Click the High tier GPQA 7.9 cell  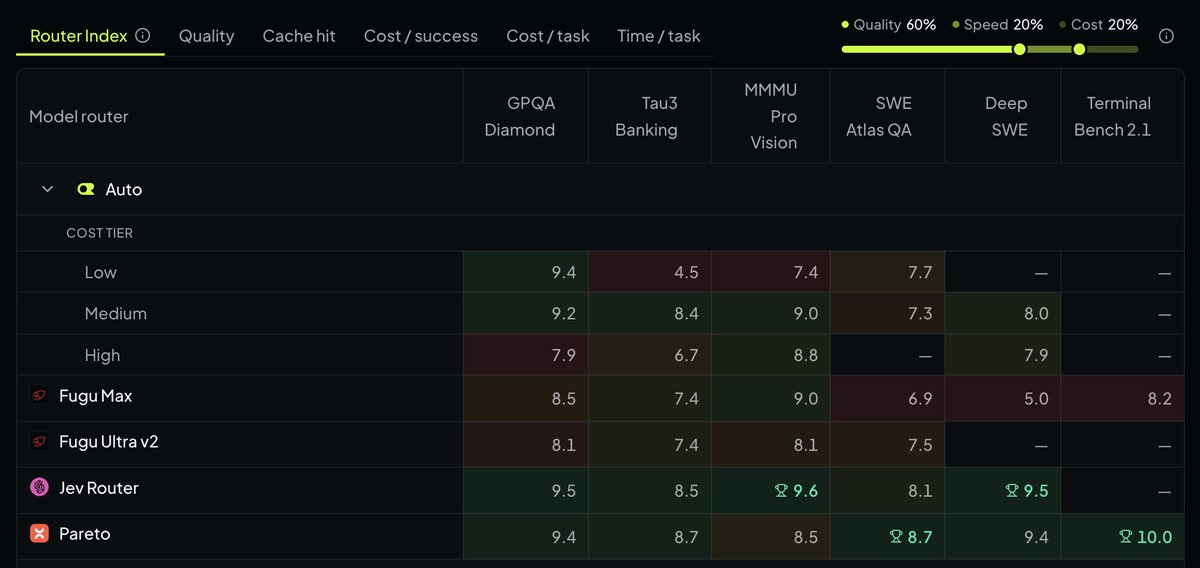(526, 355)
